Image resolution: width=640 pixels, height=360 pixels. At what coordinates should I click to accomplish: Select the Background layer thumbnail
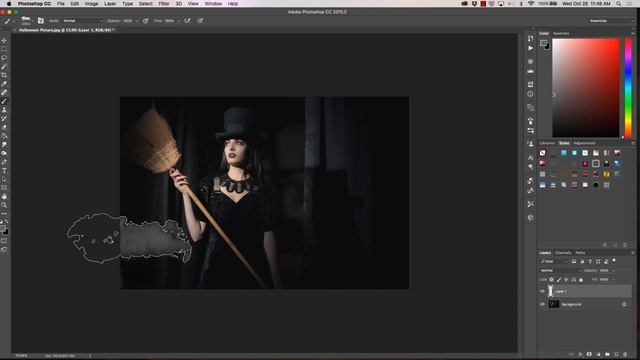pos(554,304)
